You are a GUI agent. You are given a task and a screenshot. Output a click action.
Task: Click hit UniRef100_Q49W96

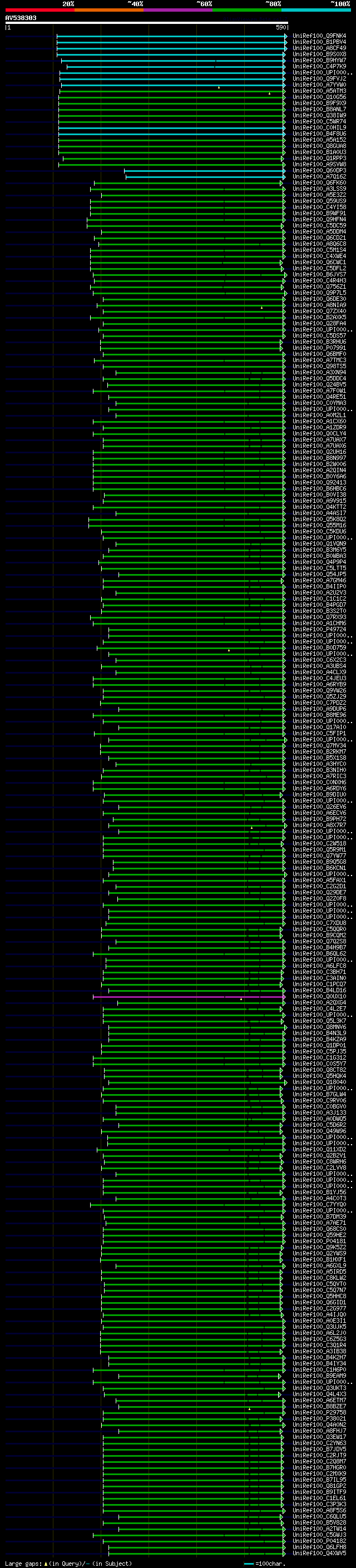pos(319,1131)
